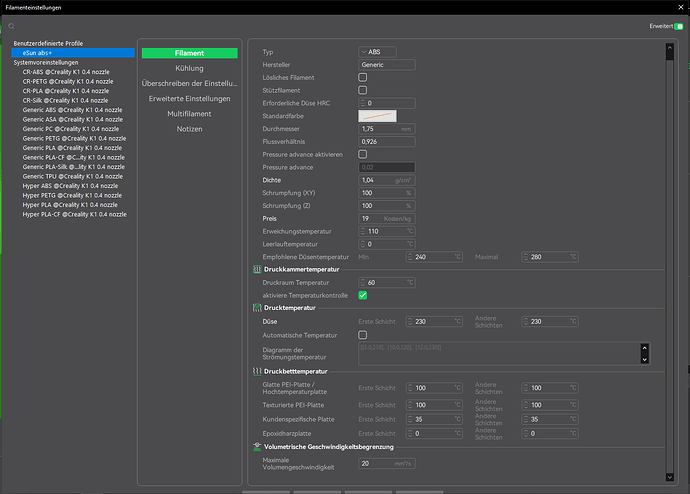This screenshot has width=690, height=494.
Task: Click Kundenspezifische Platte Erste Schicht field
Action: point(434,419)
